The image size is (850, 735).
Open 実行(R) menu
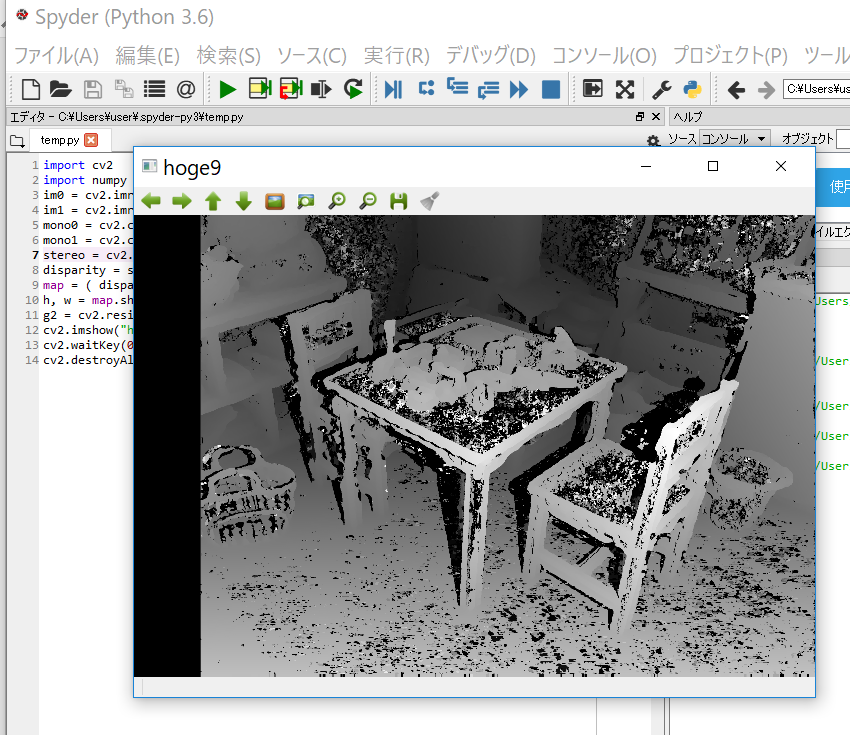point(396,55)
